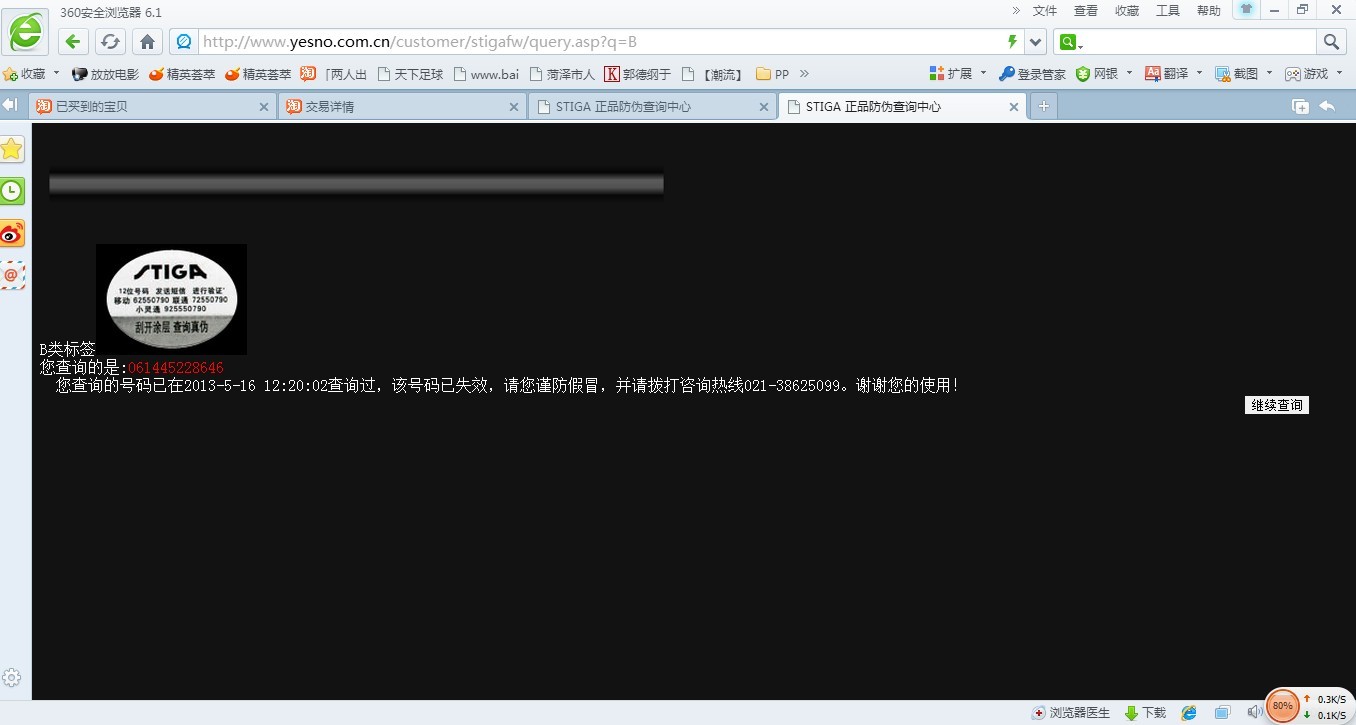The height and width of the screenshot is (725, 1356).
Task: Go to browser home page icon
Action: [147, 41]
